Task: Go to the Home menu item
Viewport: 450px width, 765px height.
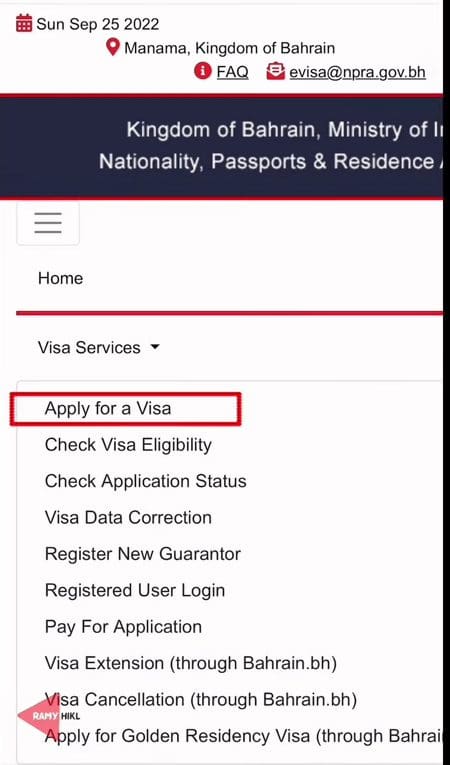Action: click(61, 278)
